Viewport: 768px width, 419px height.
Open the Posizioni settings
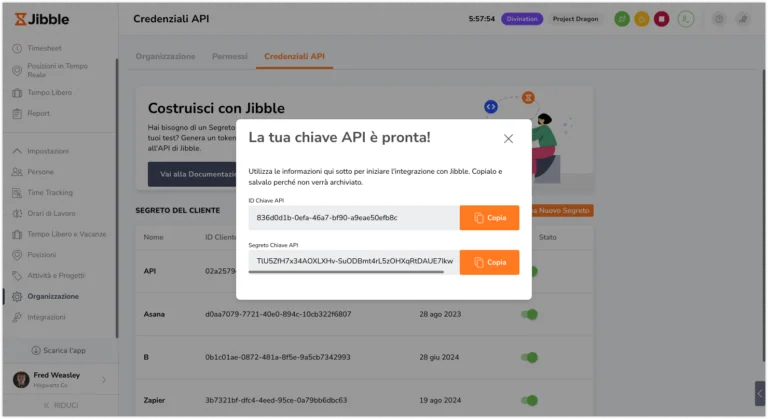[x=41, y=255]
